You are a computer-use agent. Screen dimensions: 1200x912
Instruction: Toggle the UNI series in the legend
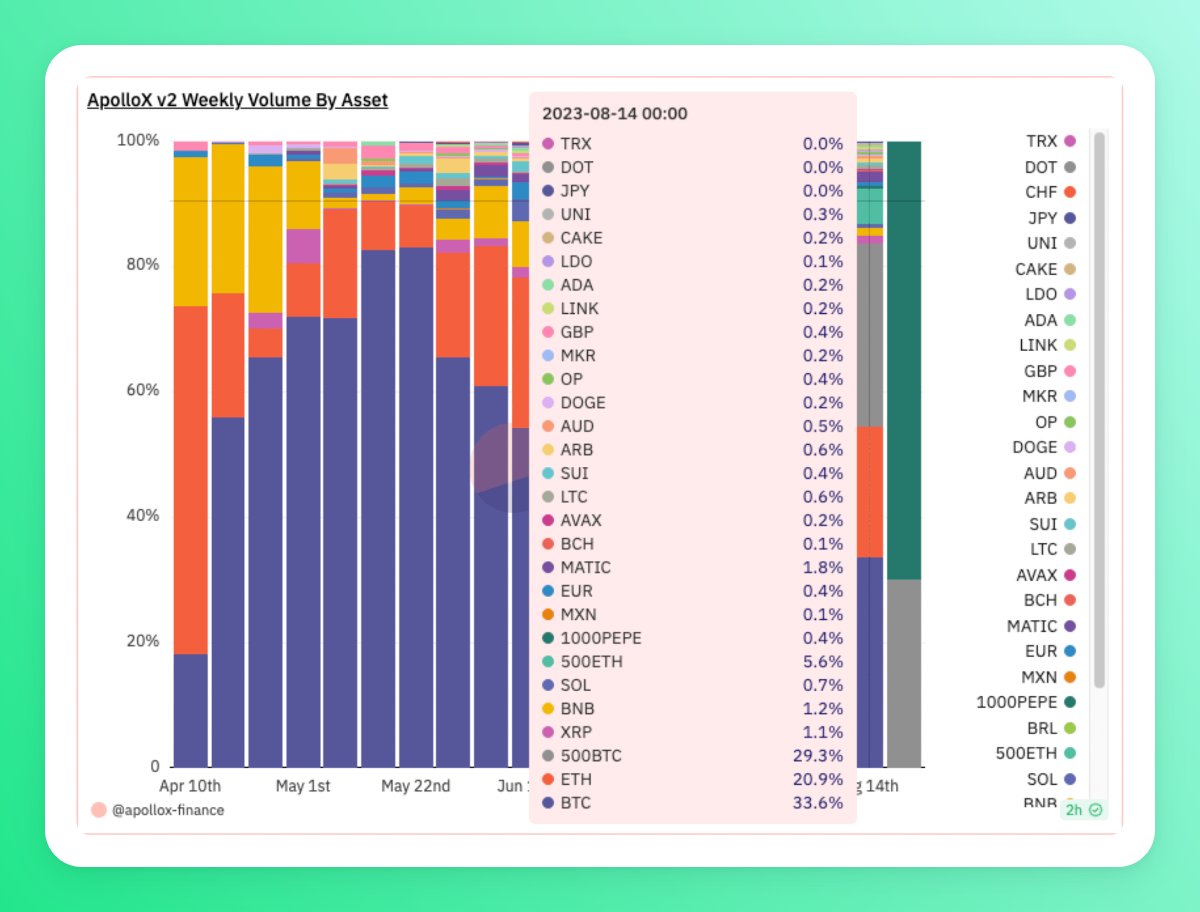pyautogui.click(x=1051, y=243)
